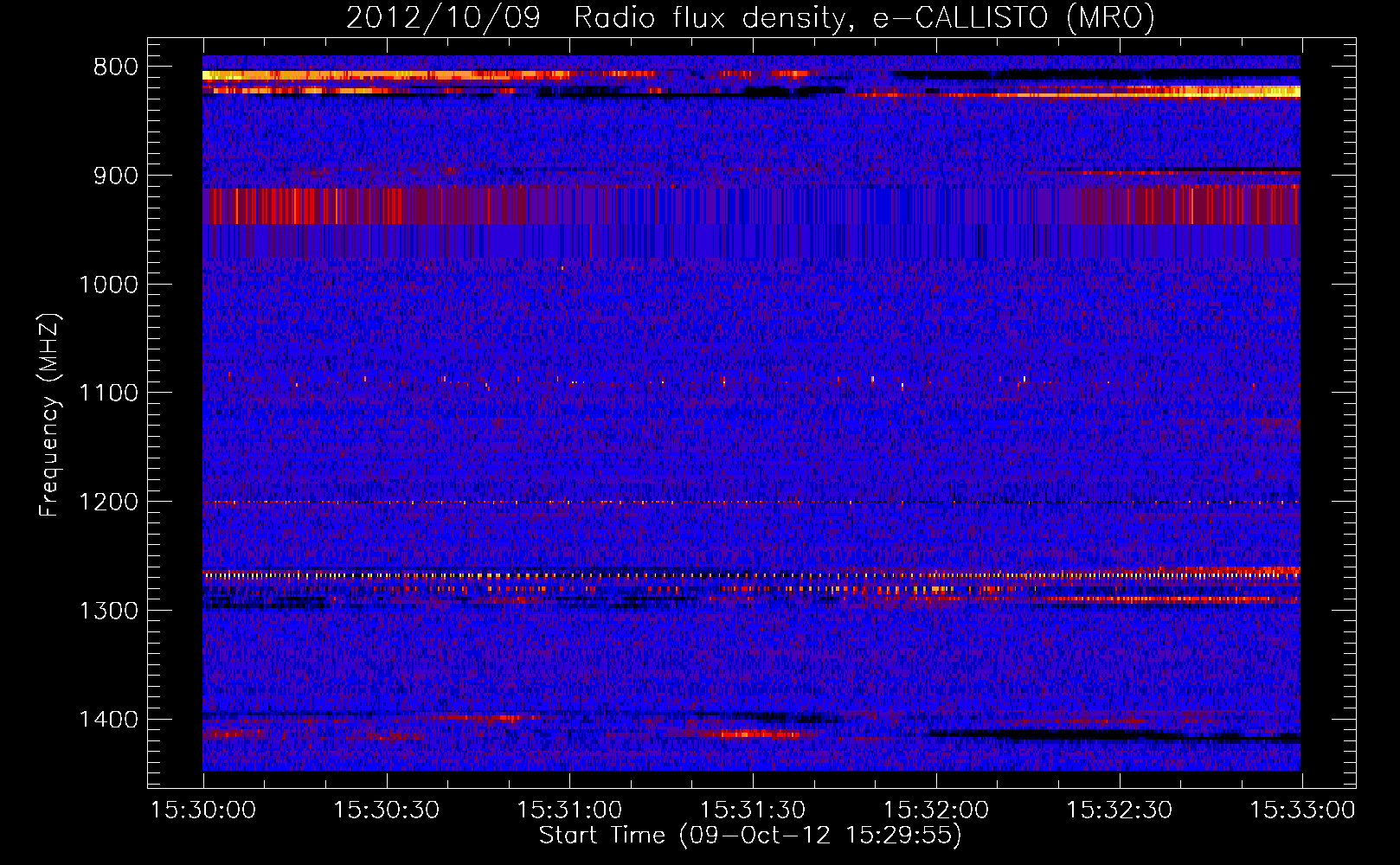1400x865 pixels.
Task: Click the 800 frequency tick label
Action: [116, 67]
